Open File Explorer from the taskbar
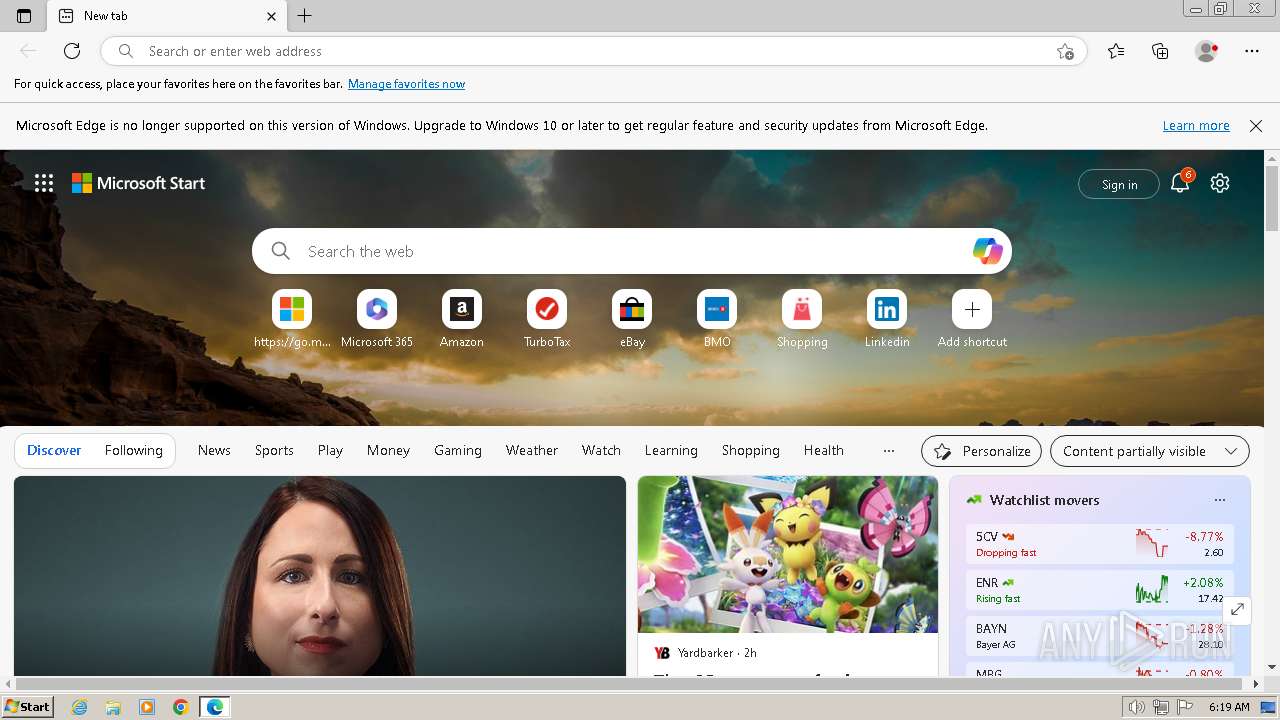Screen dimensions: 1280x720 pyautogui.click(x=113, y=707)
